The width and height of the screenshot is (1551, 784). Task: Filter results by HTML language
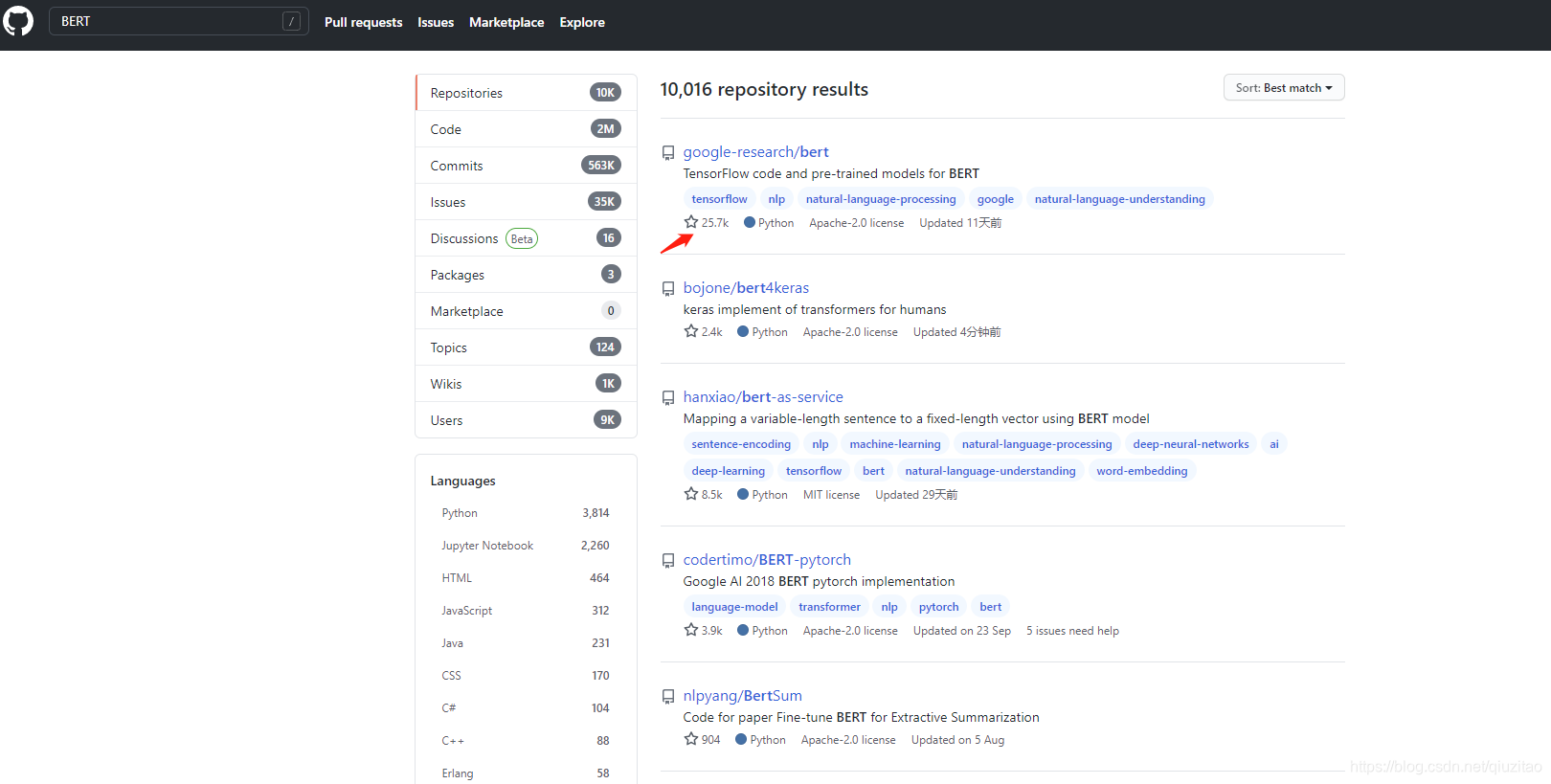tap(526, 578)
